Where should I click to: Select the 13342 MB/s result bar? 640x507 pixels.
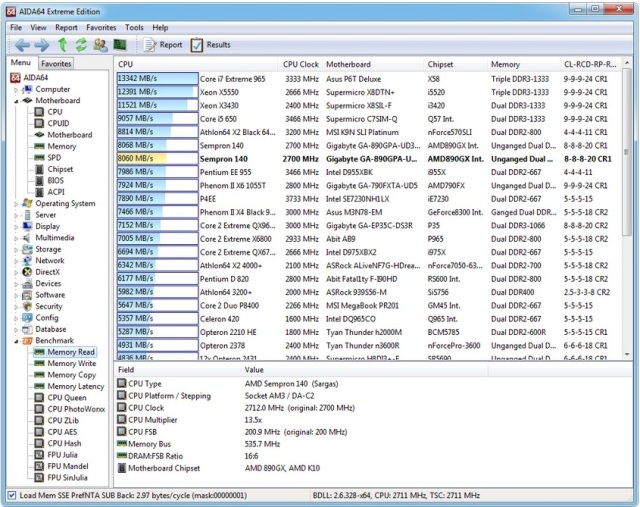[x=158, y=79]
